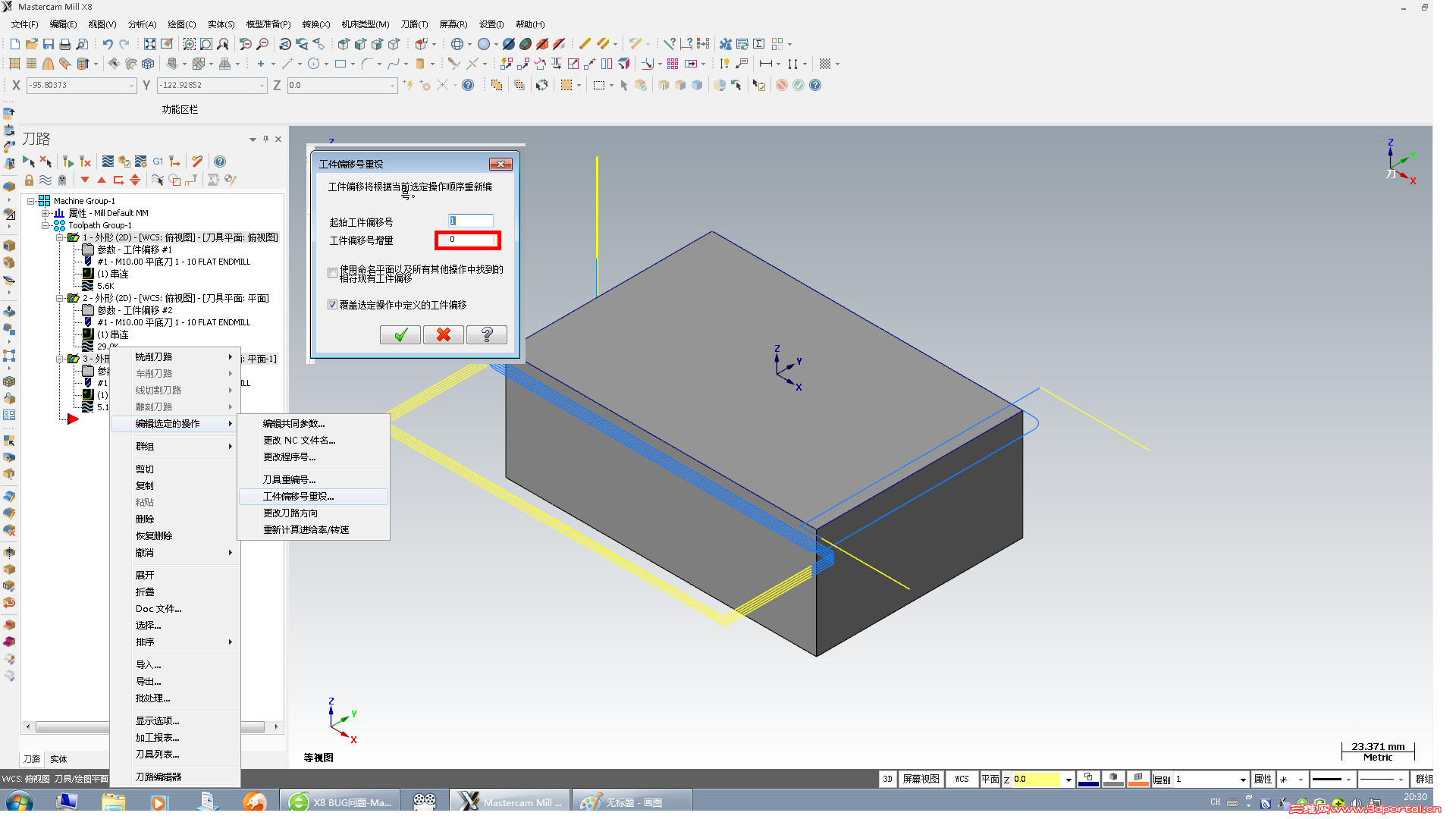
Task: Uncheck the override defined work offsets checkbox
Action: click(333, 305)
